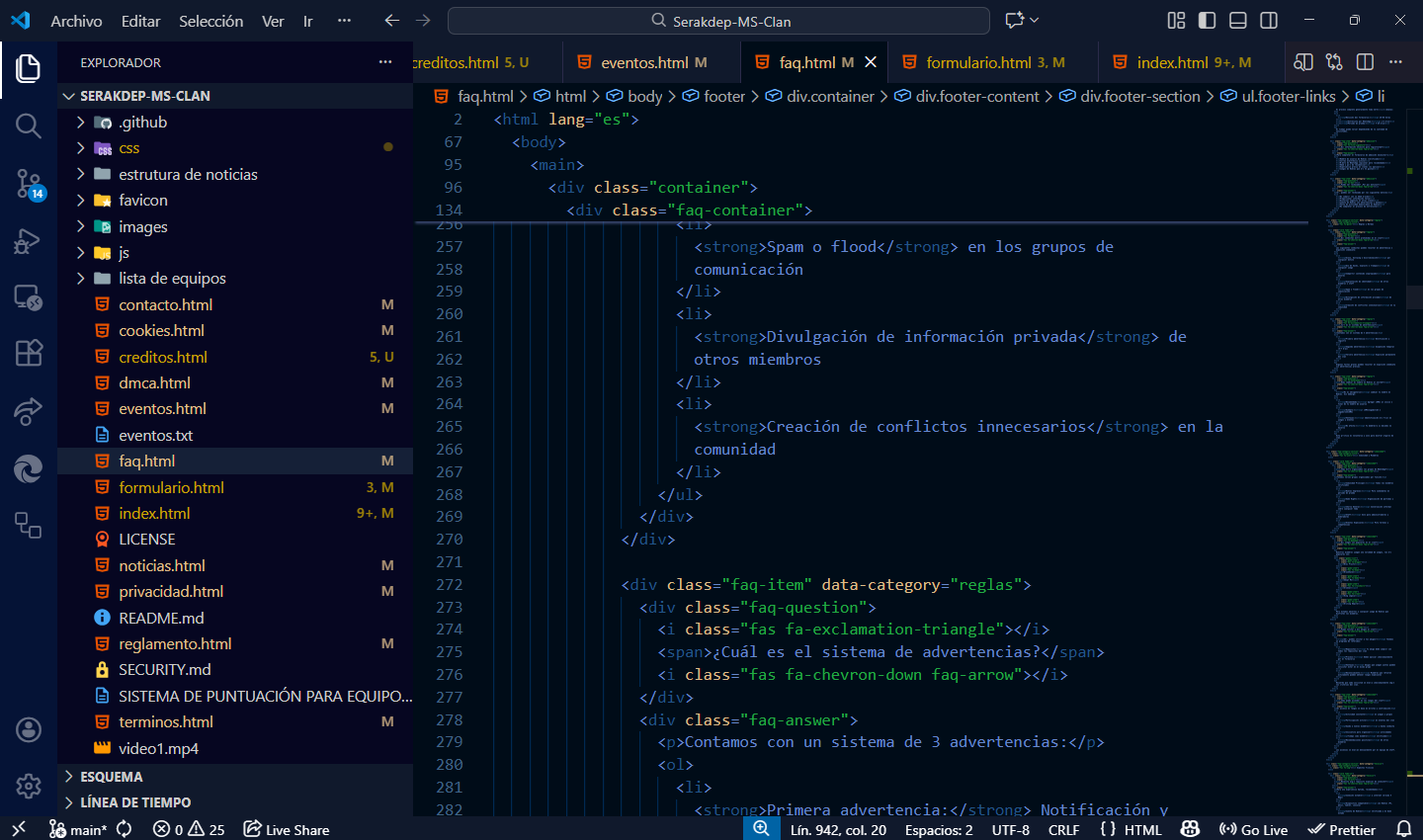Toggle the primary sidebar layout button

pos(1207,20)
